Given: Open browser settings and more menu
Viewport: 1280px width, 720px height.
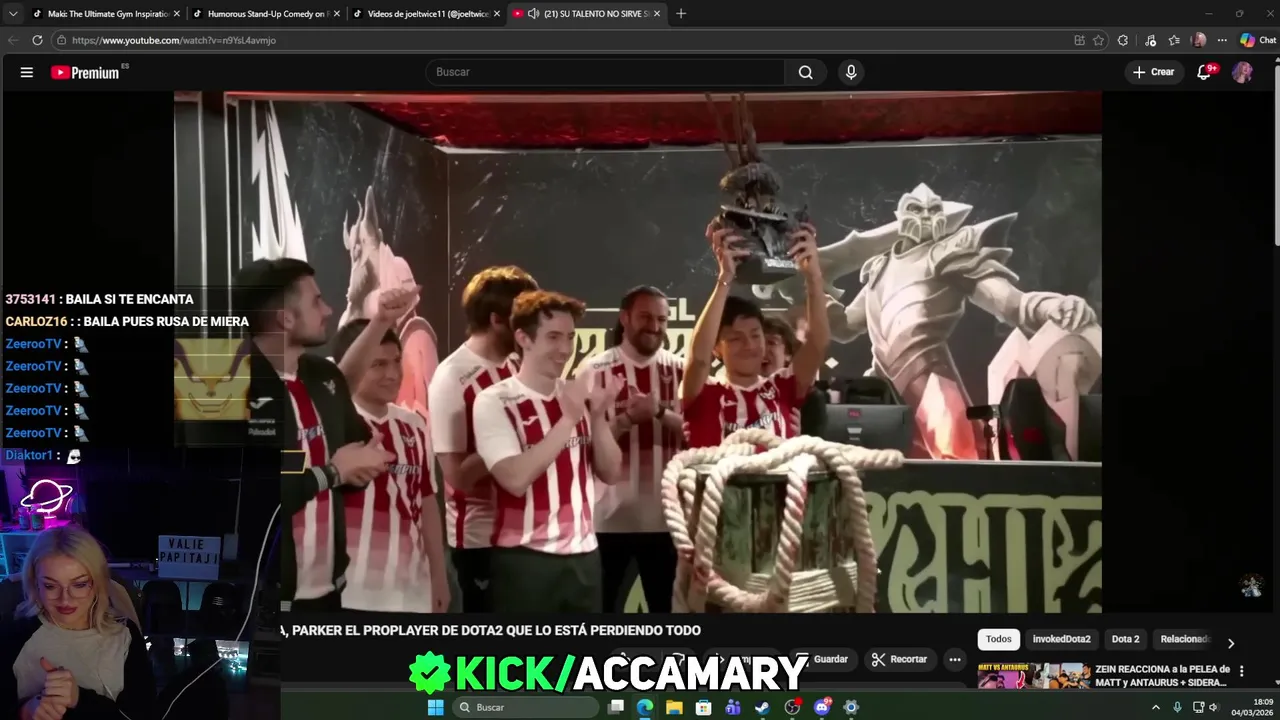Looking at the screenshot, I should (x=1222, y=40).
